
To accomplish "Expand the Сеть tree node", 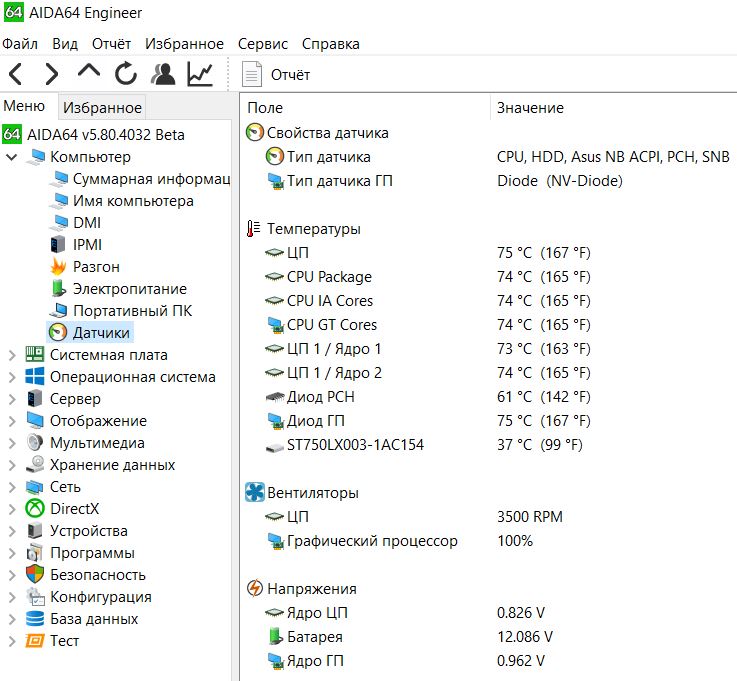I will (x=12, y=487).
